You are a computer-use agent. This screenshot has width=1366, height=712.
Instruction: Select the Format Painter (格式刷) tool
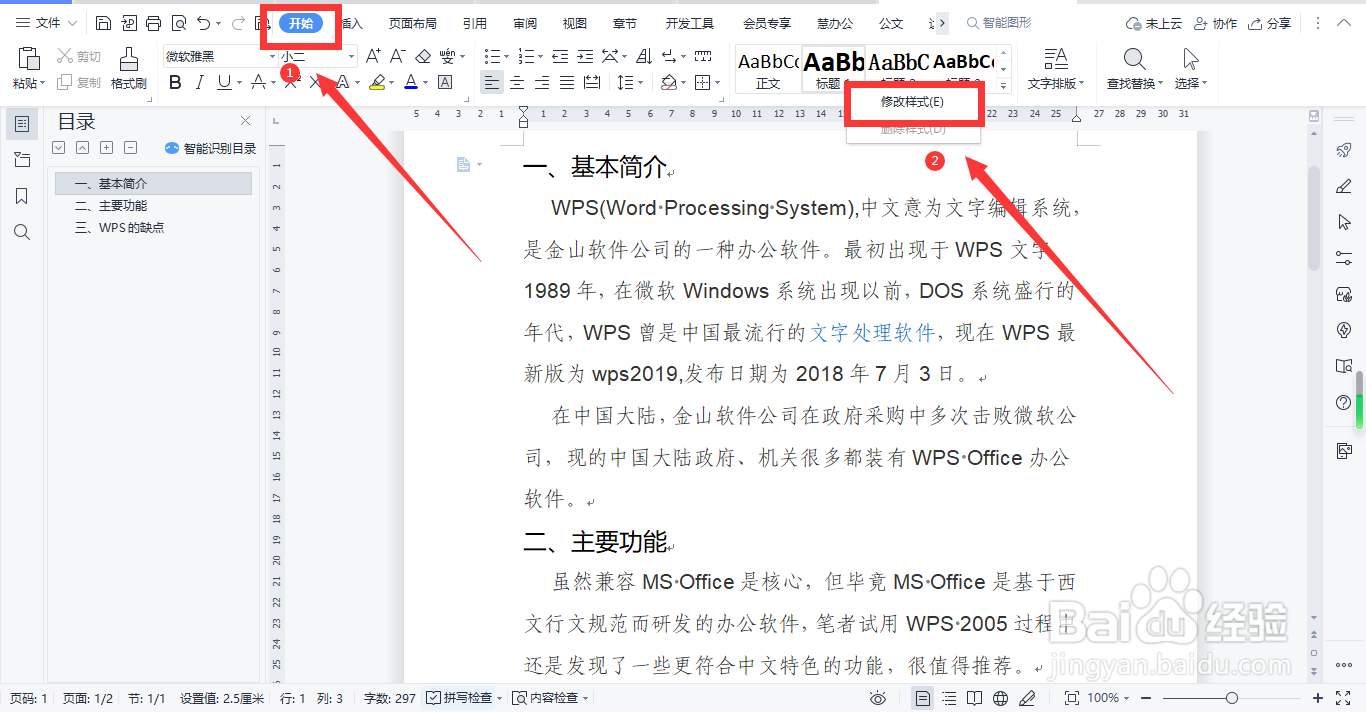click(x=129, y=68)
